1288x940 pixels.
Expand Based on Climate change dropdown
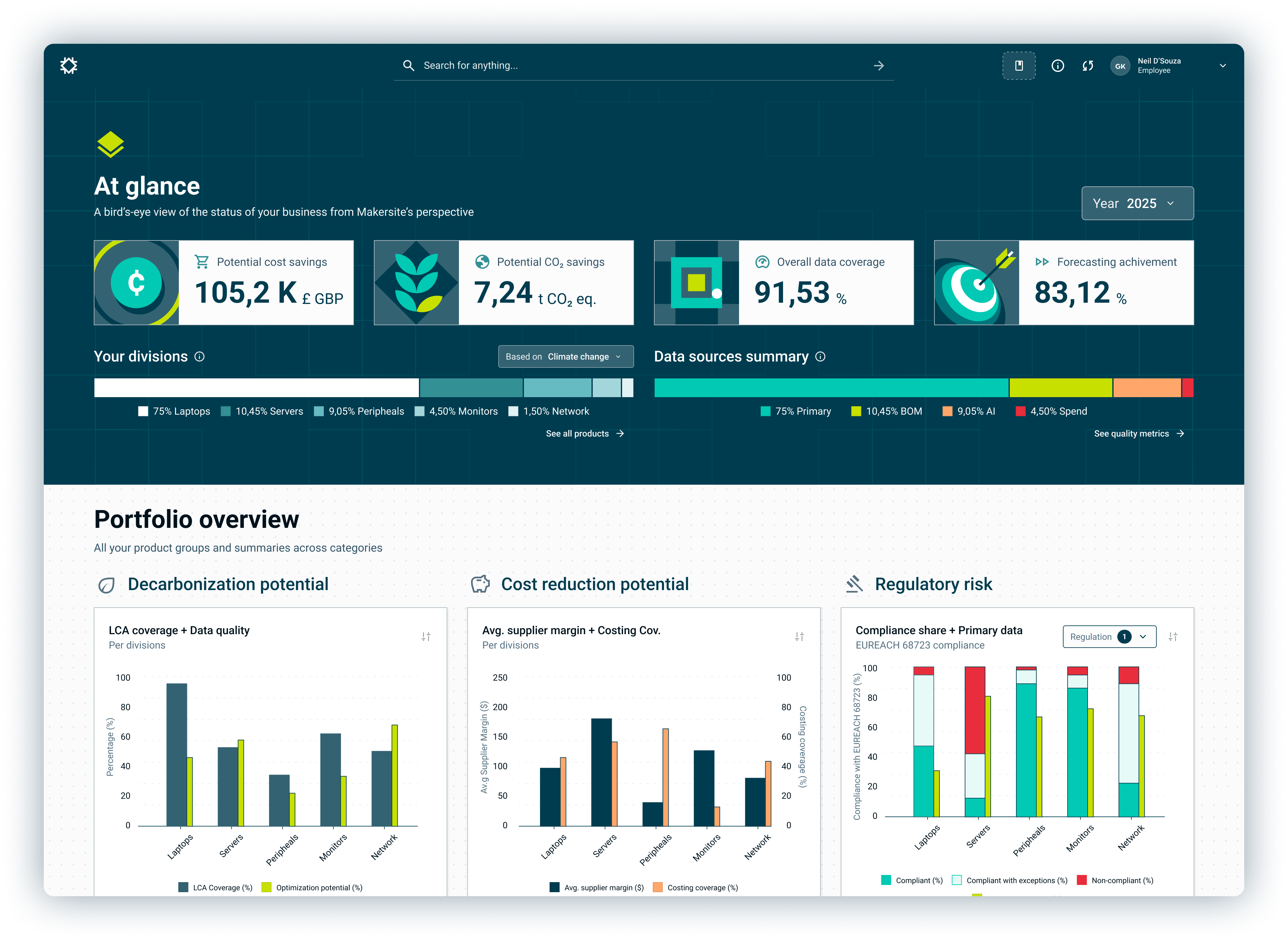pyautogui.click(x=566, y=356)
